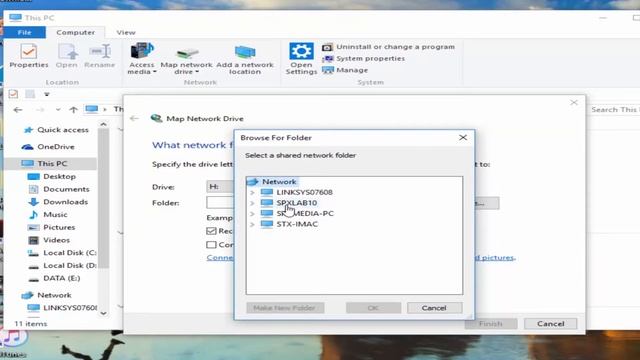Open recent locations dropdown arrow
Image resolution: width=640 pixels, height=360 pixels.
click(58, 110)
